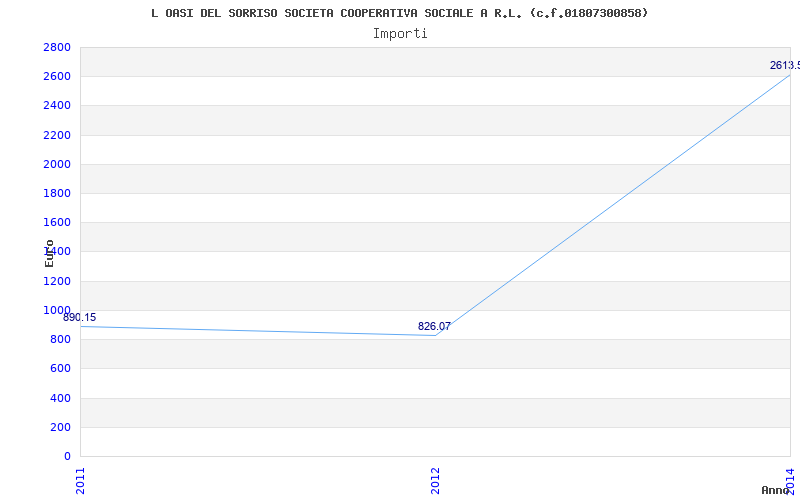The width and height of the screenshot is (800, 500).
Task: Click the 1600 y-axis tick label
Action: [57, 222]
